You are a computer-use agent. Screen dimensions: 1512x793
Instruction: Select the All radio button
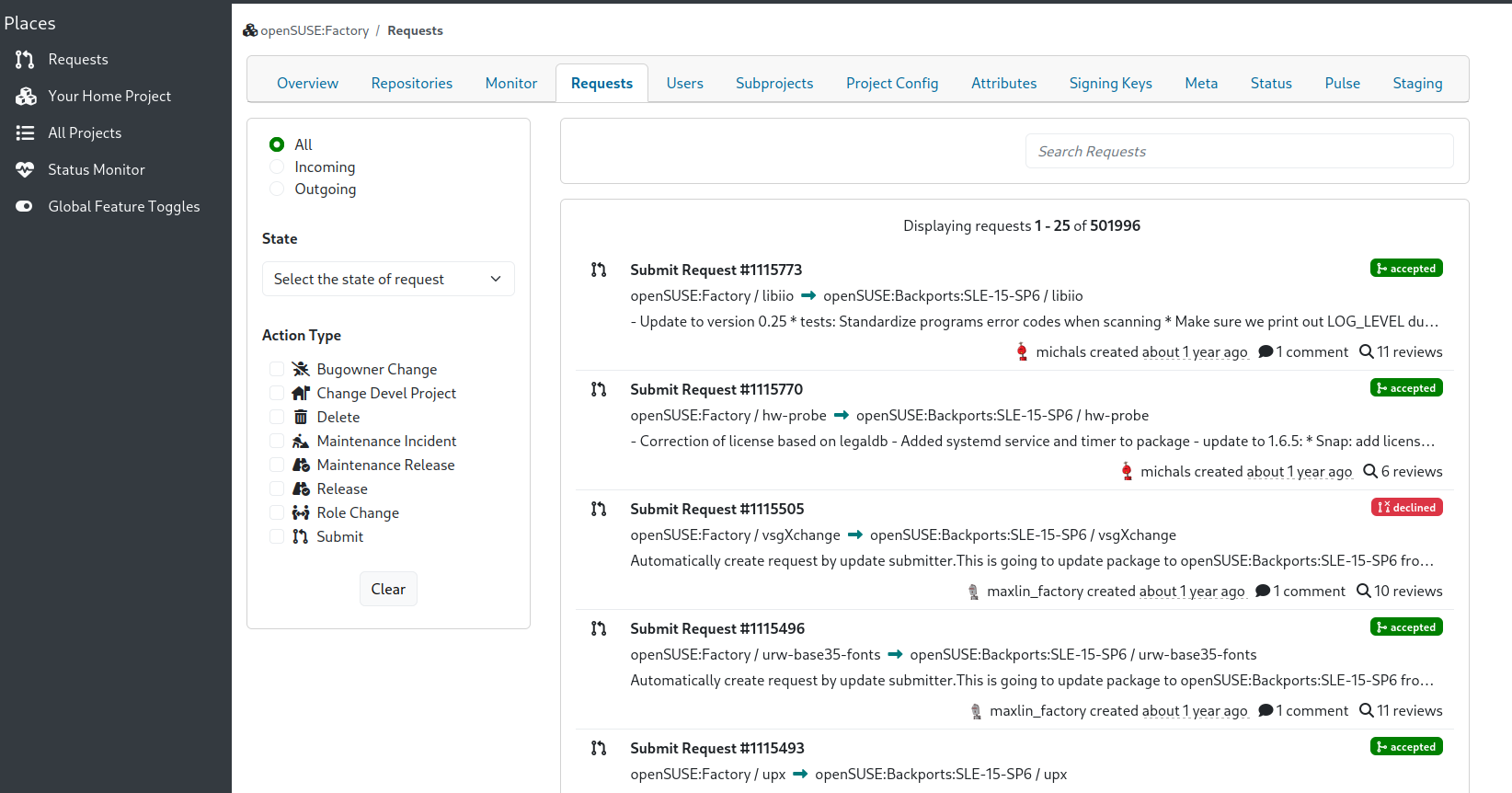[277, 144]
